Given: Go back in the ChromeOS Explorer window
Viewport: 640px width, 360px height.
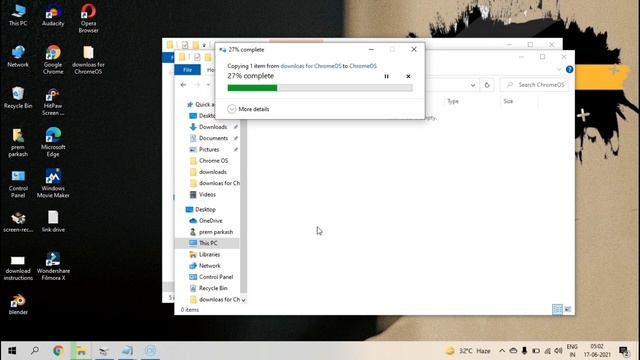Looking at the screenshot, I should (183, 85).
